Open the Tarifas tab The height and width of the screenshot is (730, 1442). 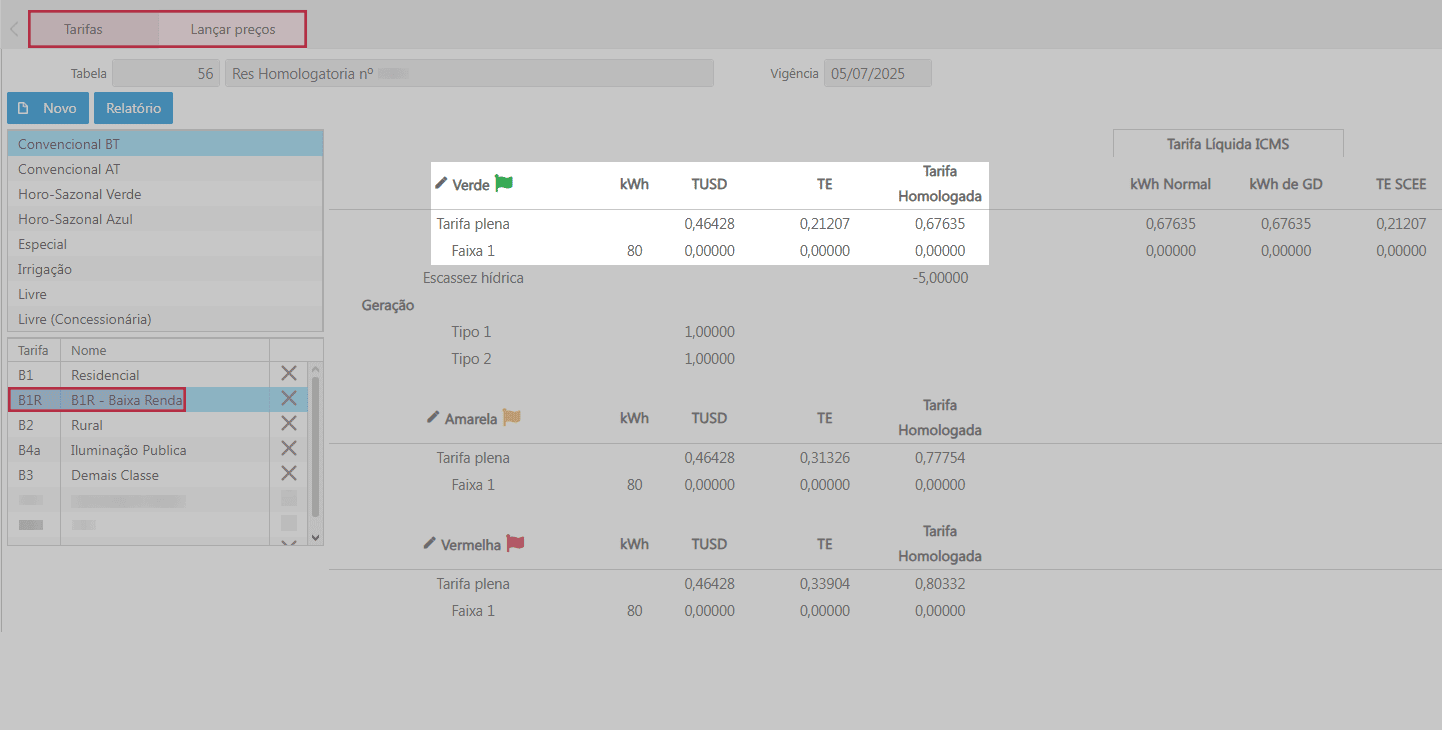coord(84,30)
